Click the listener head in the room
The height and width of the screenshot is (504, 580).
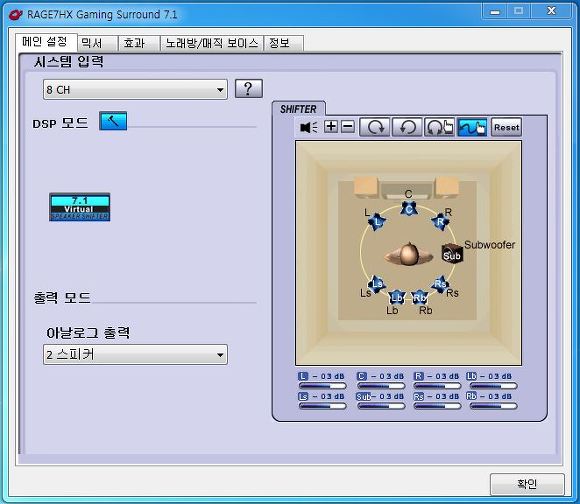(x=408, y=254)
